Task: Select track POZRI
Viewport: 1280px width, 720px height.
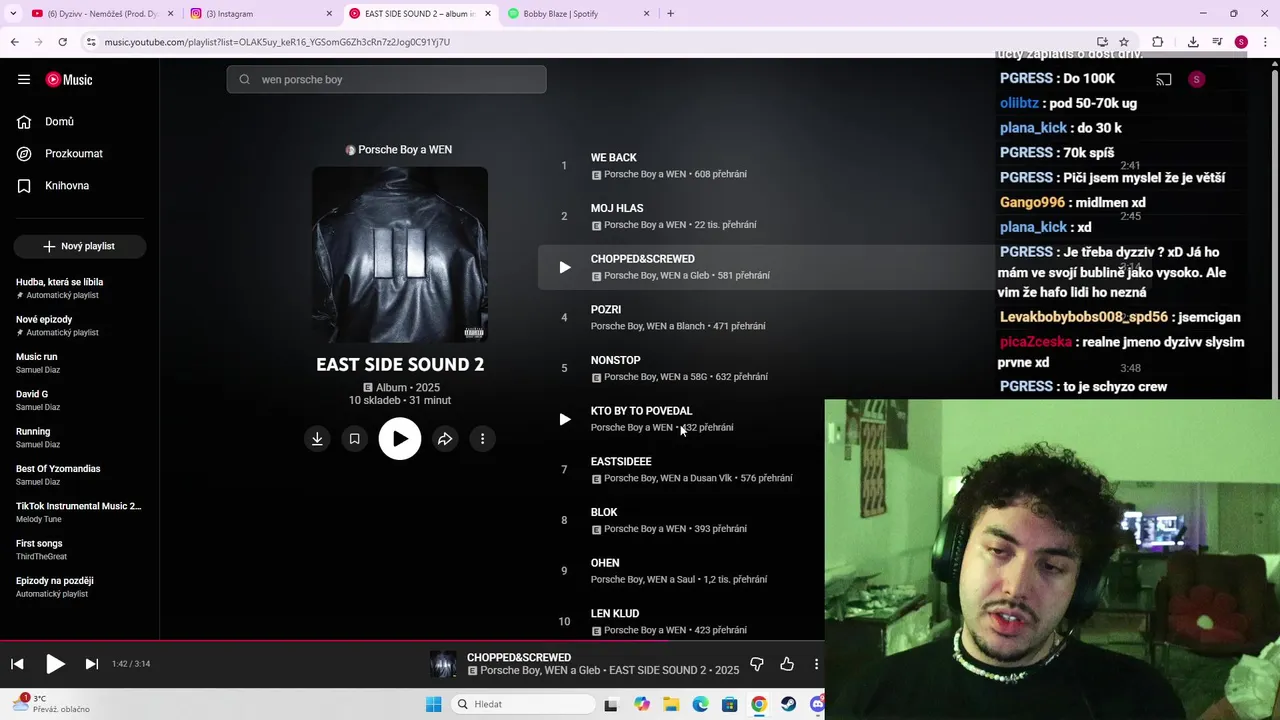Action: tap(606, 310)
